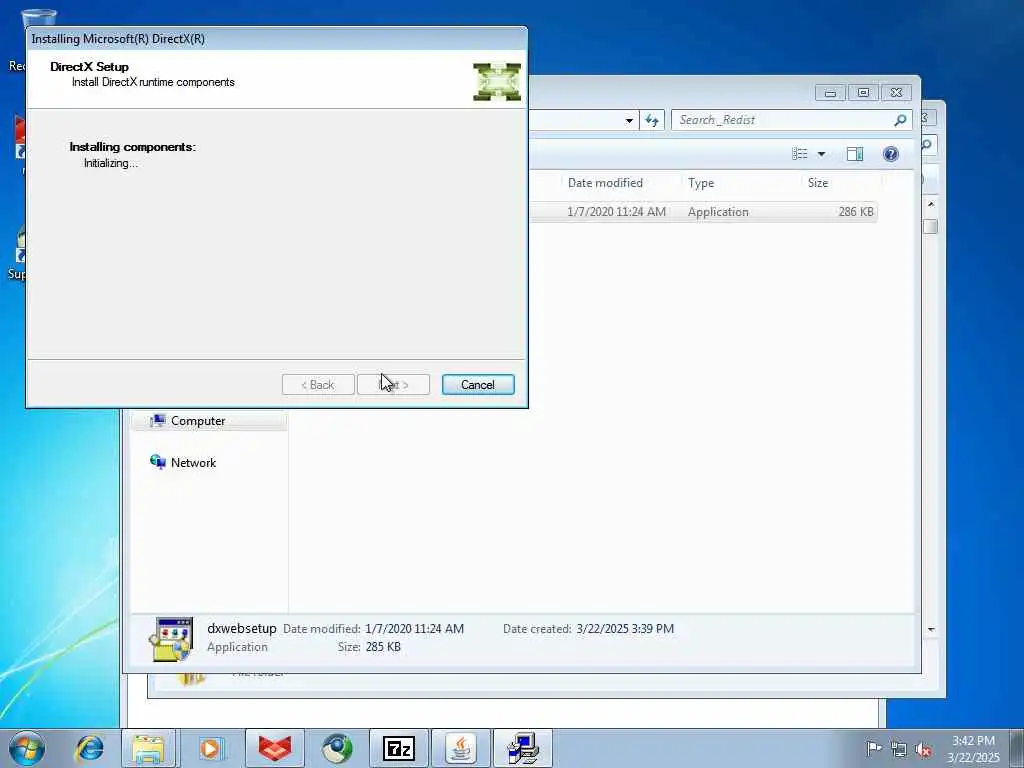
Task: Open Windows Media Player from the taskbar
Action: tap(211, 748)
